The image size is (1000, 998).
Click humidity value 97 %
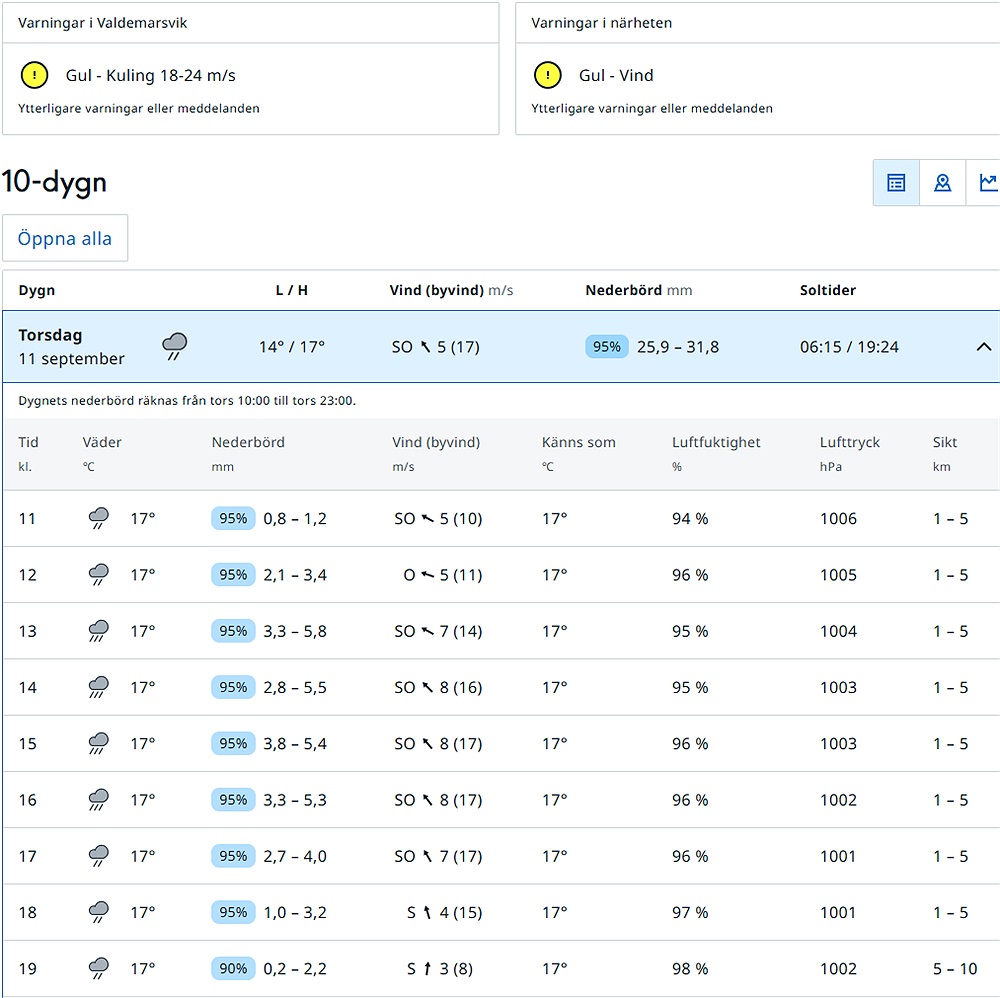(689, 913)
